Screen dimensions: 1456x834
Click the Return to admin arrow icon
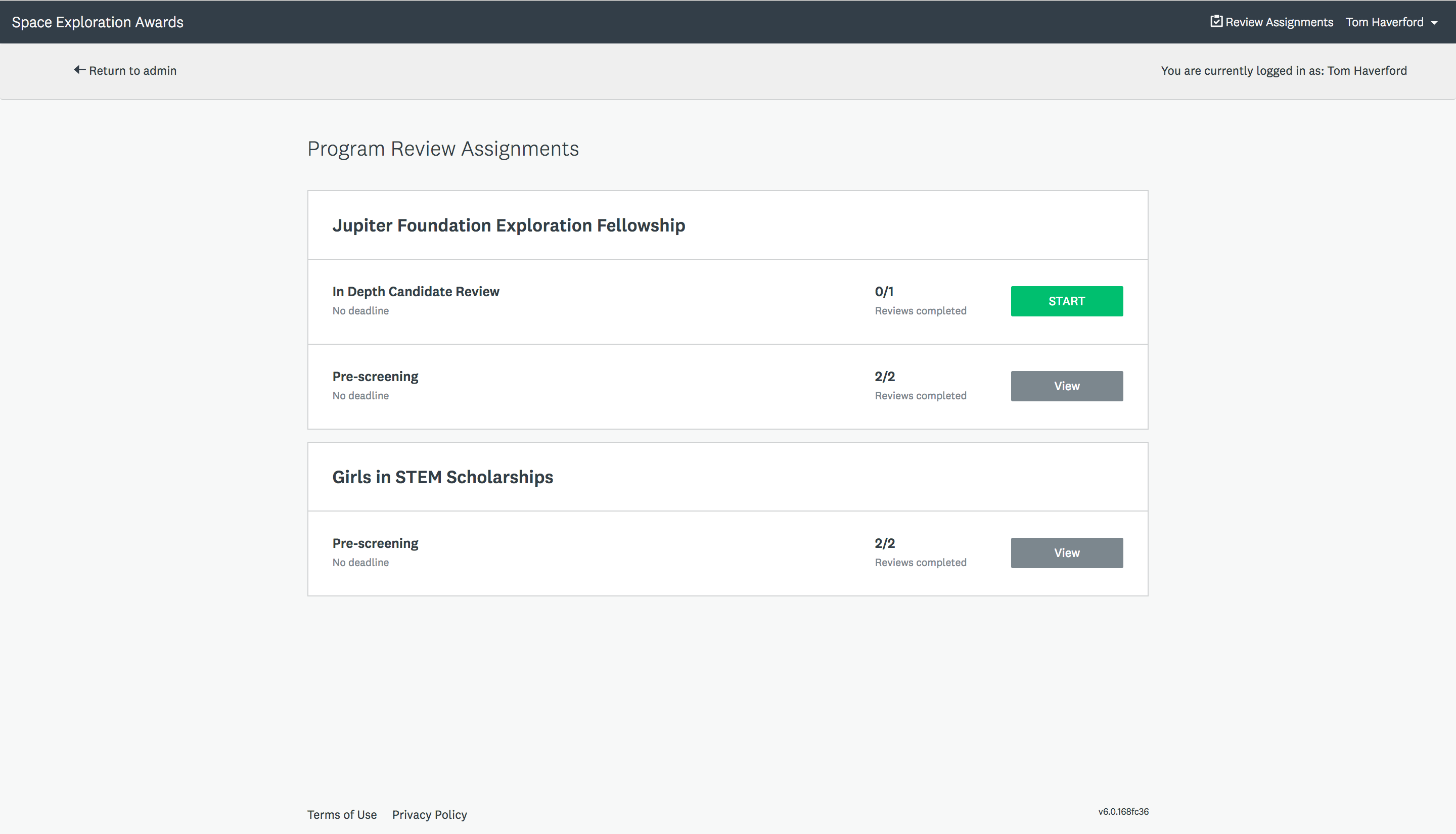[x=79, y=70]
